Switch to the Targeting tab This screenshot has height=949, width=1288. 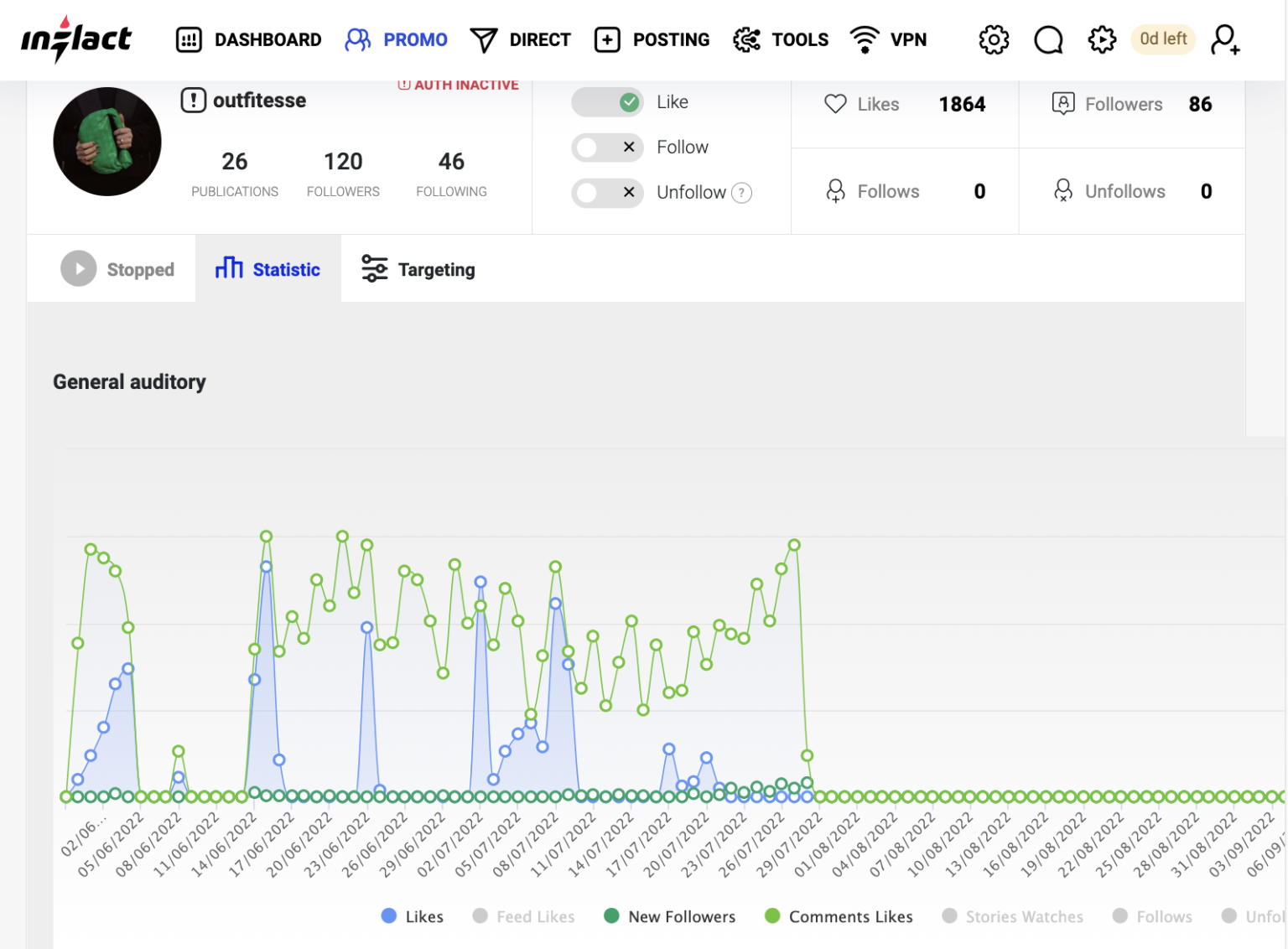click(418, 269)
